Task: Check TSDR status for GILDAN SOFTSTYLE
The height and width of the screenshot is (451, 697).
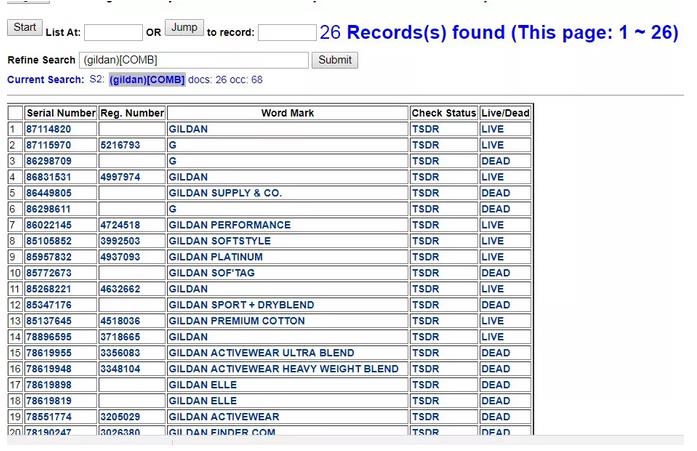Action: pos(425,241)
